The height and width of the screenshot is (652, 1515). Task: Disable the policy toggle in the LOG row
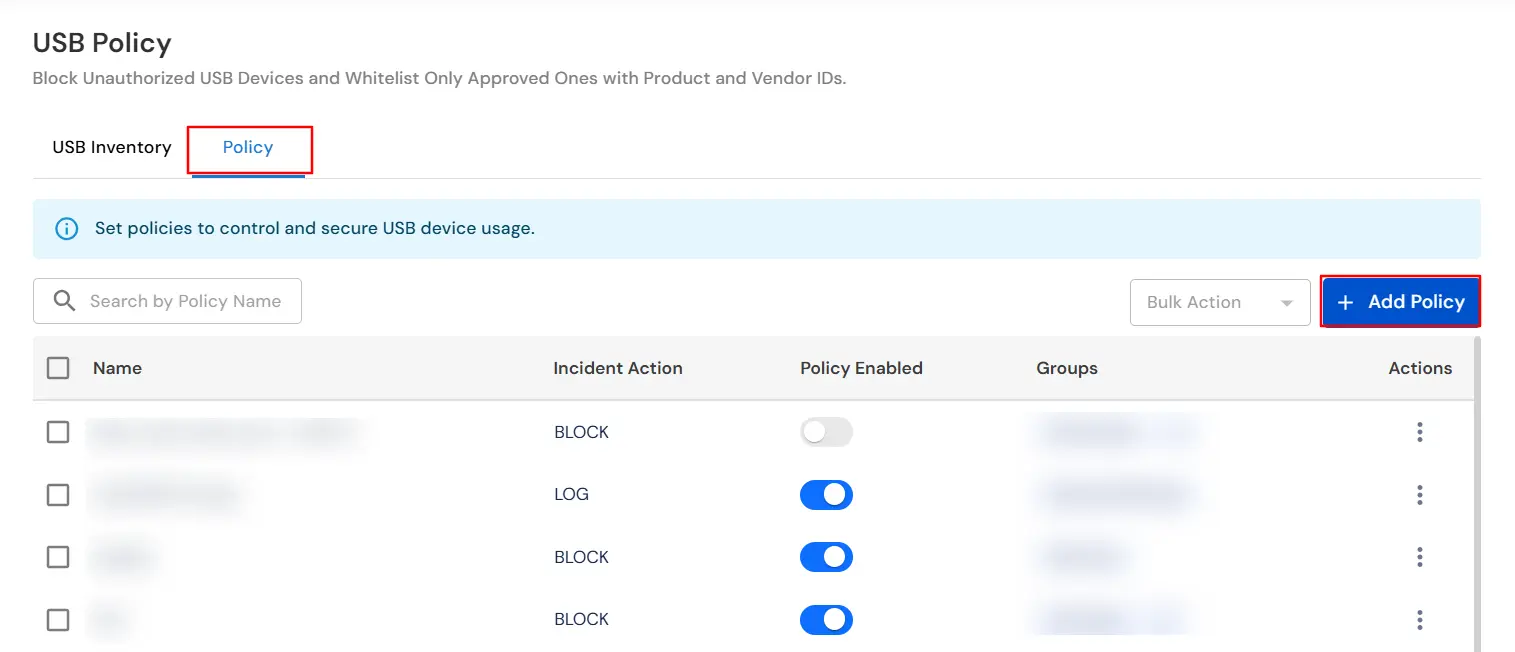(826, 495)
